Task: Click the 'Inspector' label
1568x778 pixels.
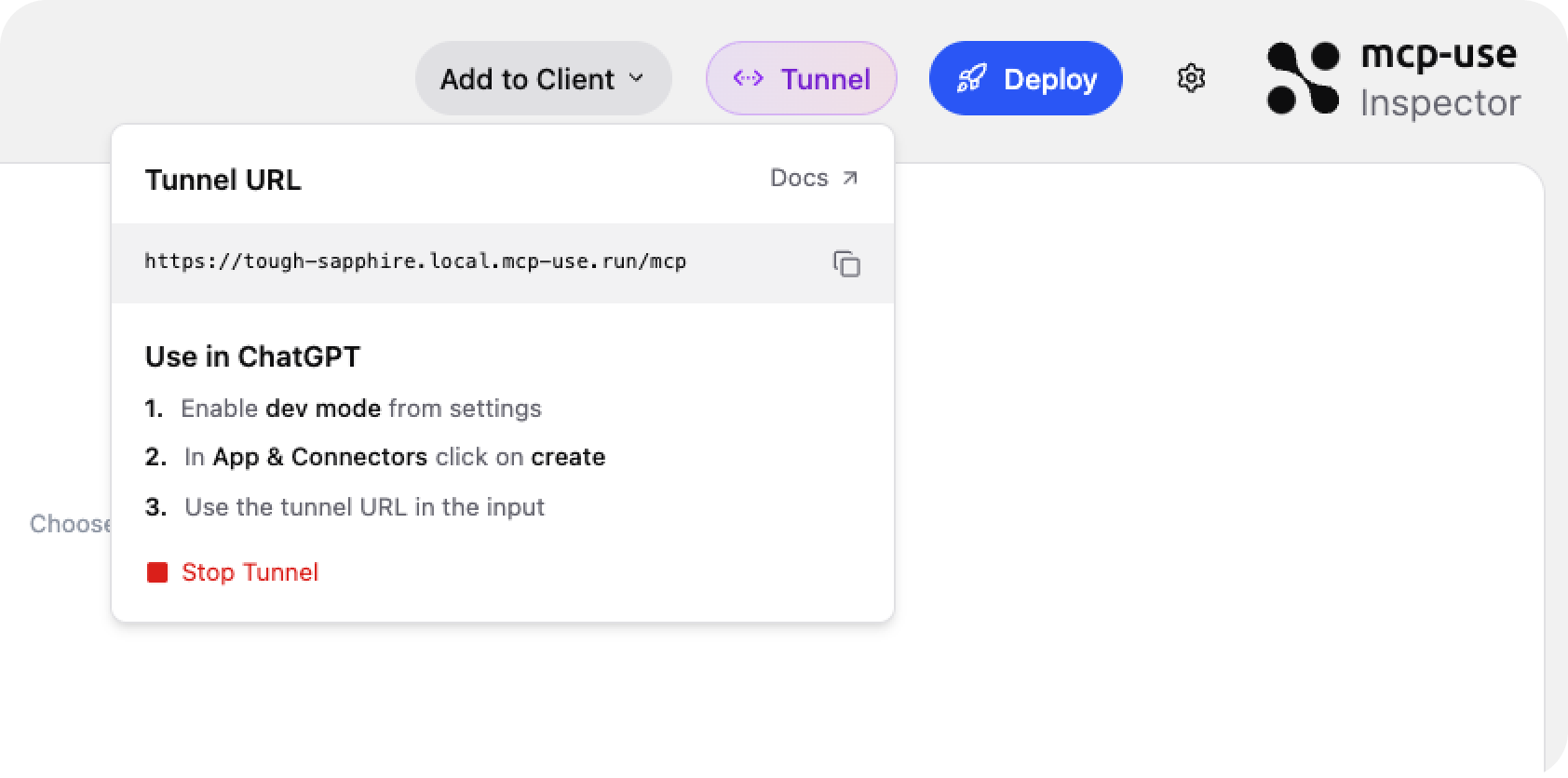Action: [1440, 103]
